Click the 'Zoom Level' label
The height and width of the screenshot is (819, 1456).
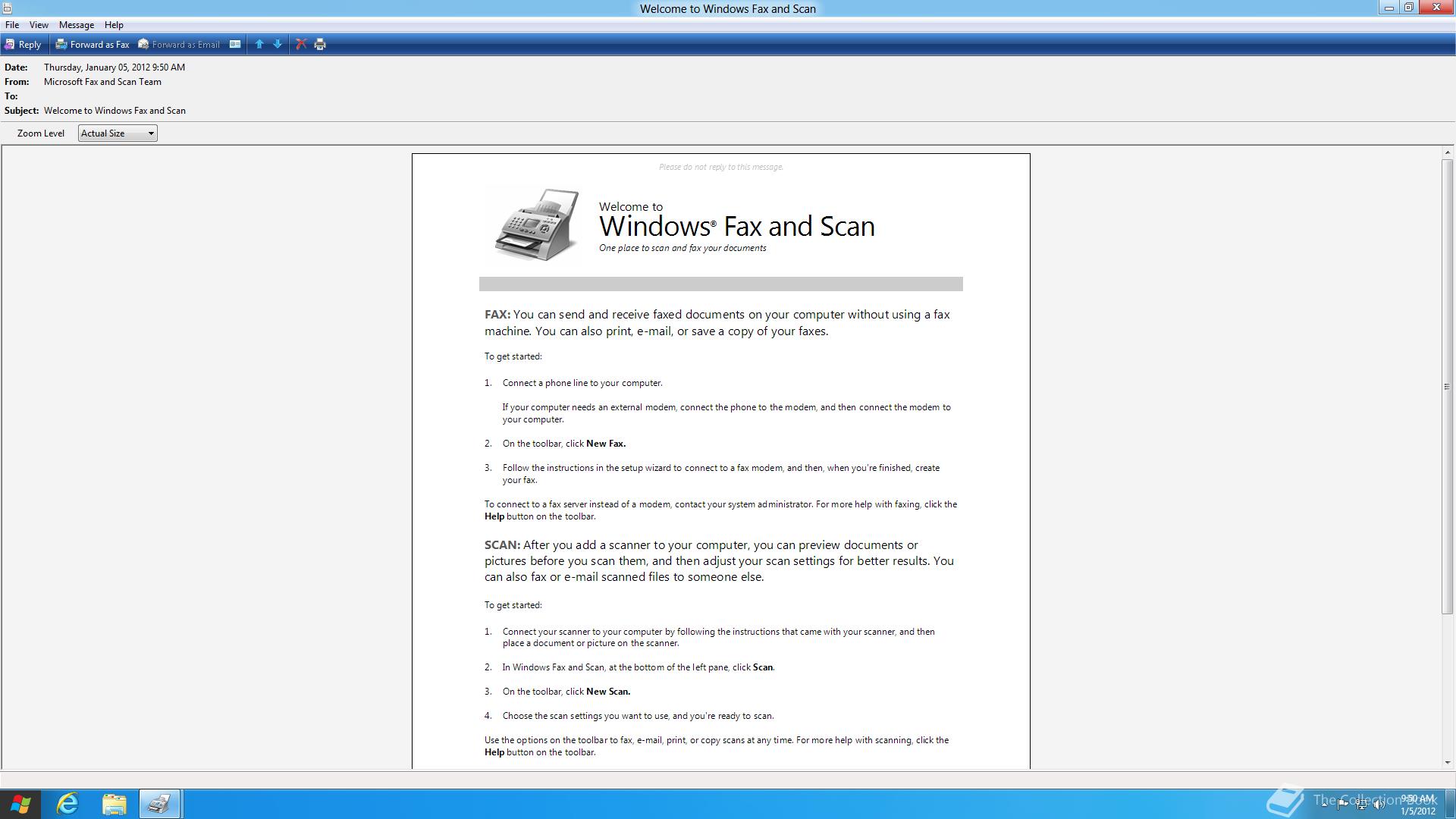(x=41, y=133)
